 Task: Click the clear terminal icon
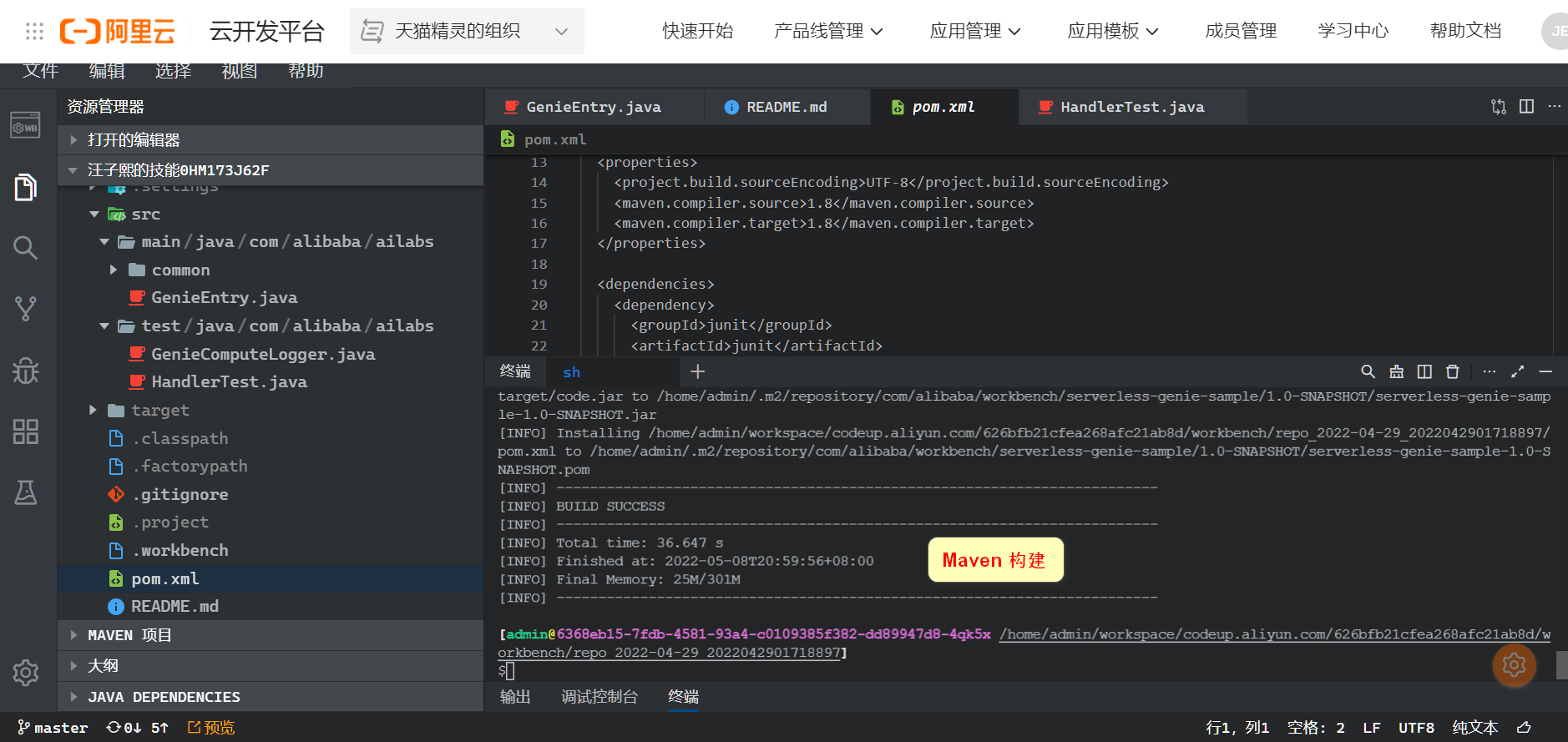tap(1396, 371)
